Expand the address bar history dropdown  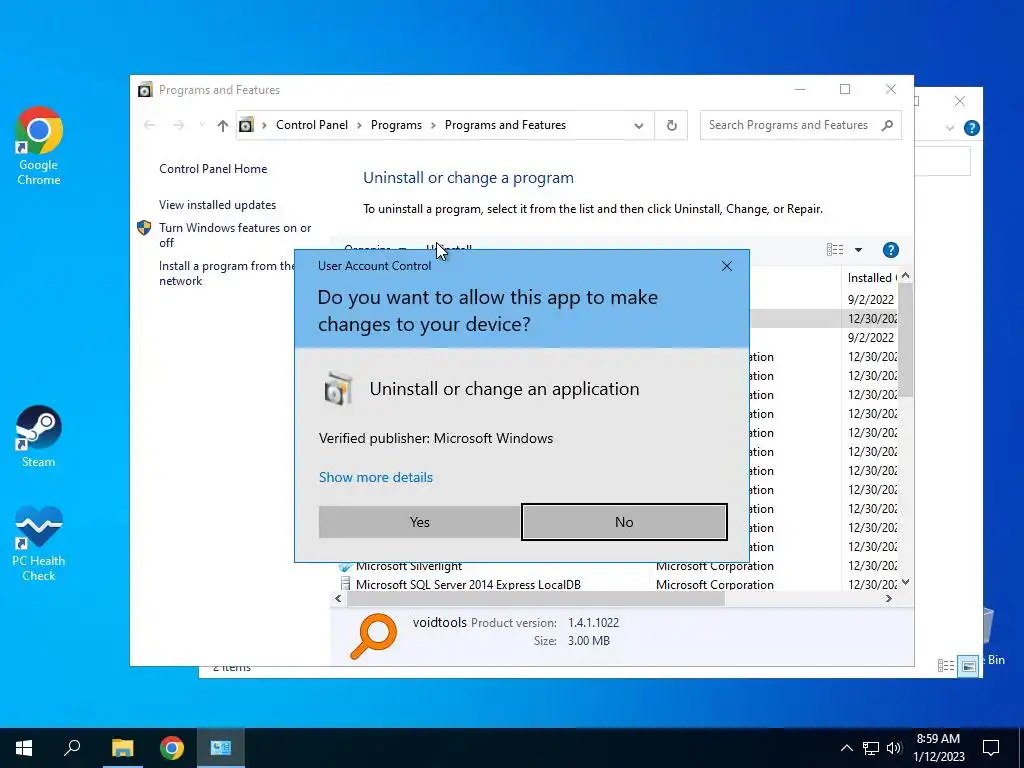[x=639, y=125]
